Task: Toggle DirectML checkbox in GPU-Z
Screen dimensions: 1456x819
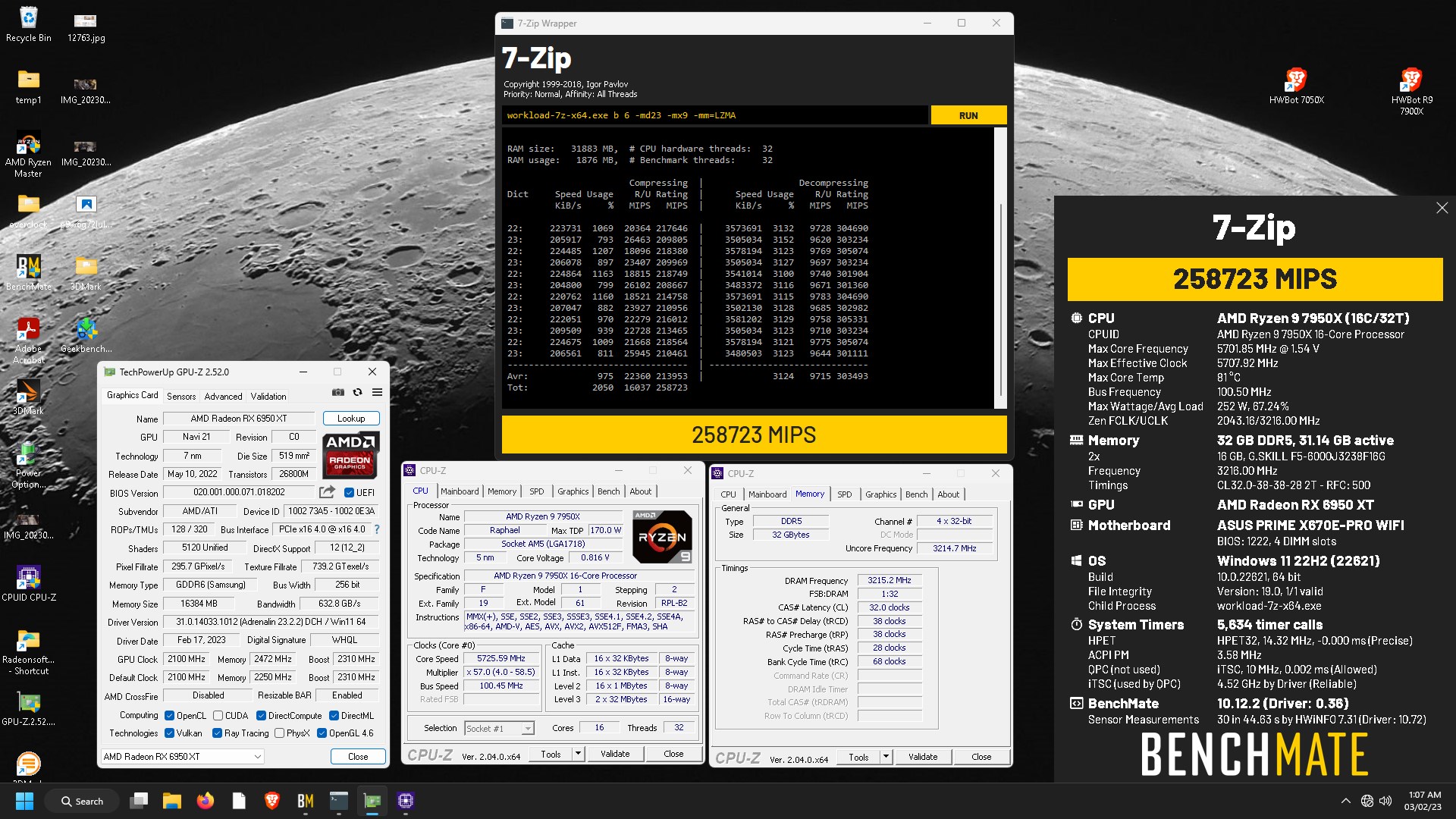Action: point(334,716)
